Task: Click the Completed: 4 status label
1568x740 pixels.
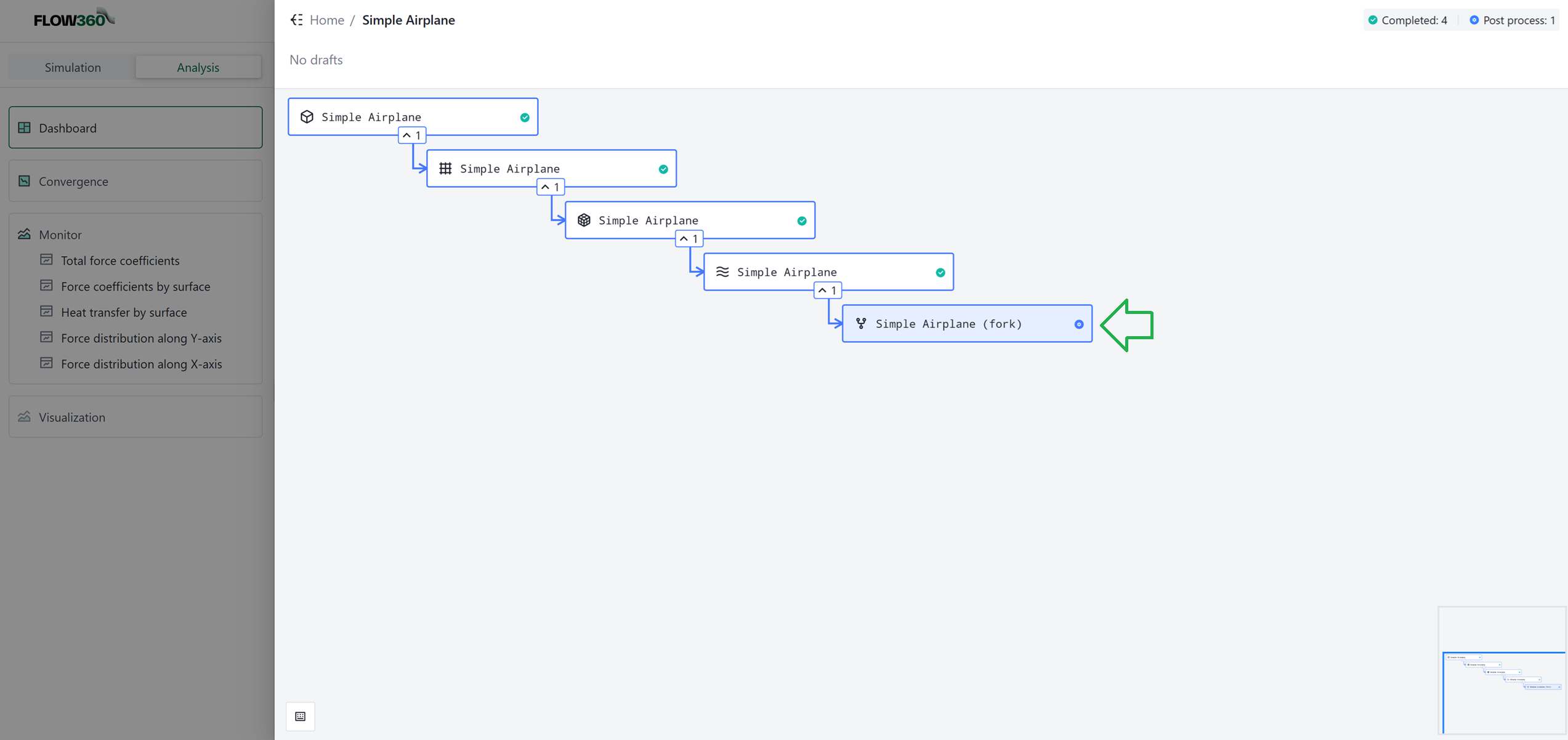Action: 1415,20
